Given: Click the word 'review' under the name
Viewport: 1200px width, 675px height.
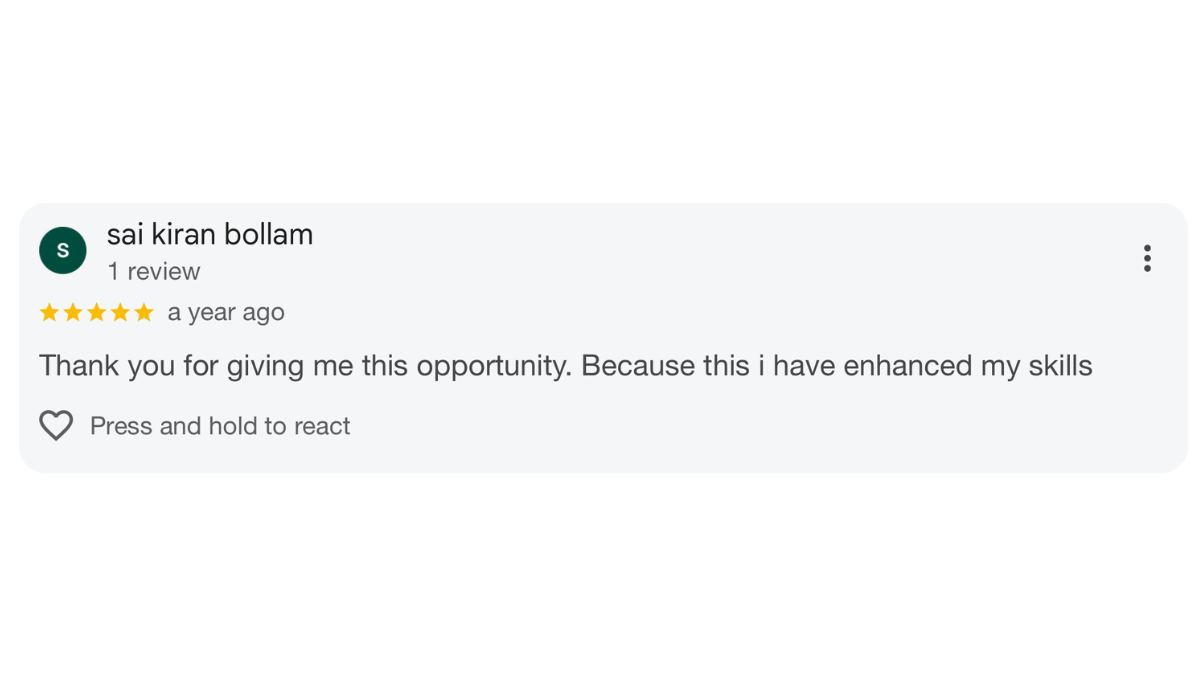Looking at the screenshot, I should [164, 272].
